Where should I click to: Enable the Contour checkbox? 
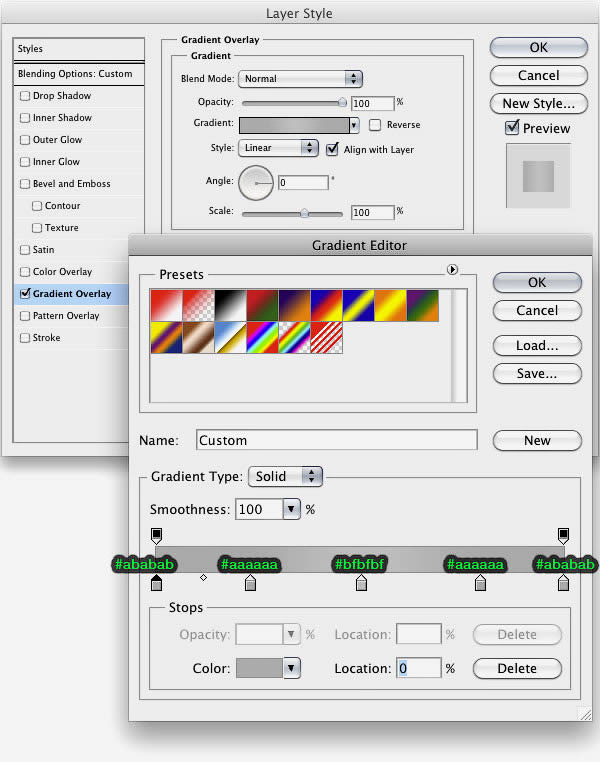pos(37,206)
